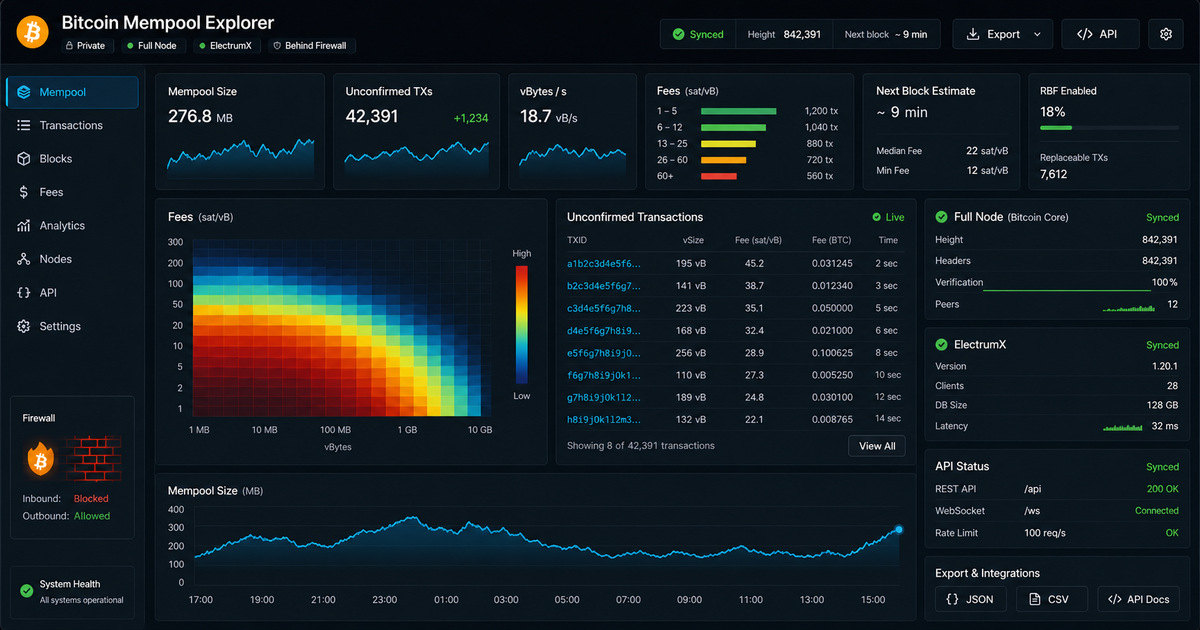Open the API Docs button
Image resolution: width=1200 pixels, height=630 pixels.
click(1138, 599)
